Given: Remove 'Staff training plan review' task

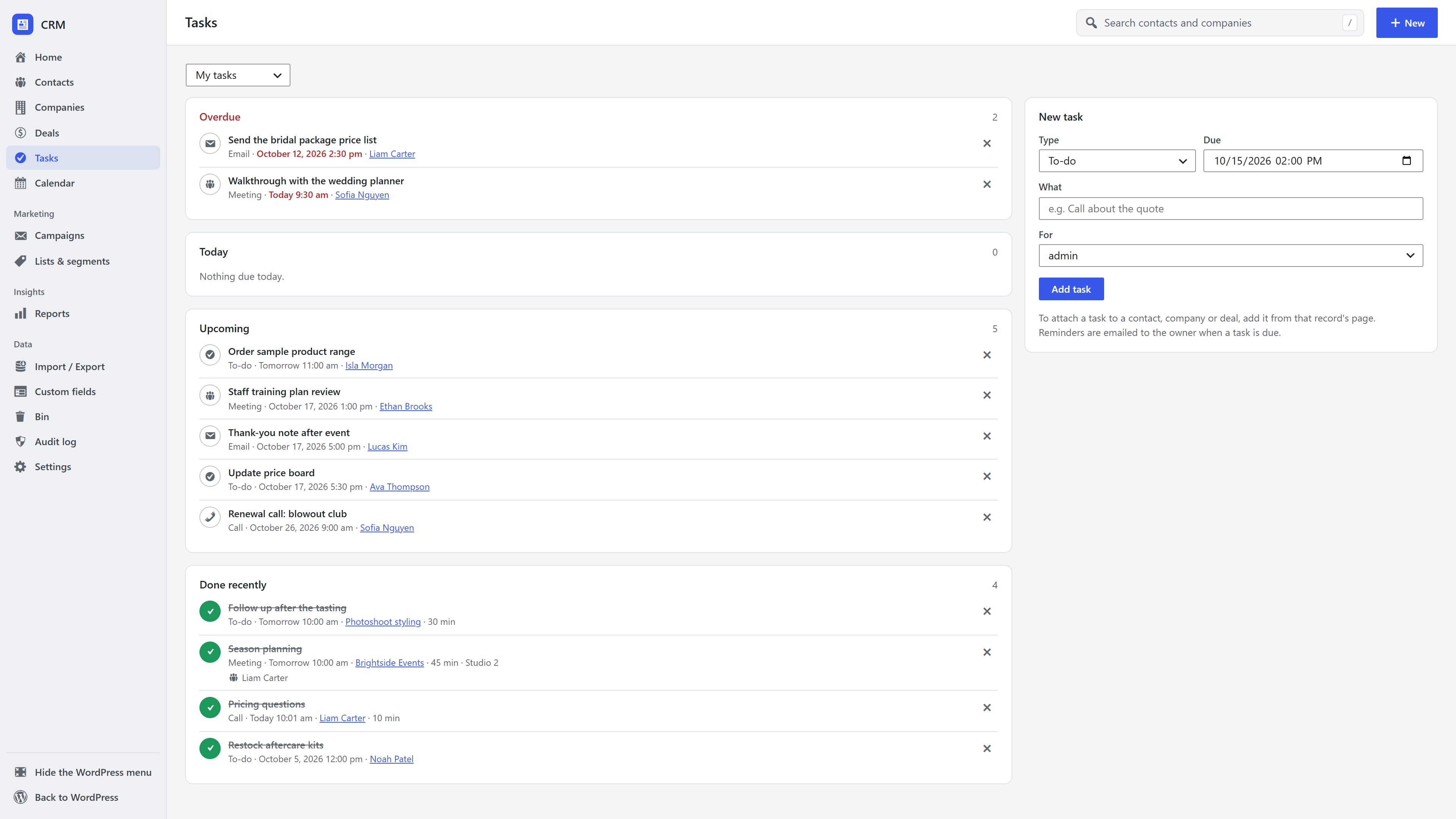Looking at the screenshot, I should (987, 395).
